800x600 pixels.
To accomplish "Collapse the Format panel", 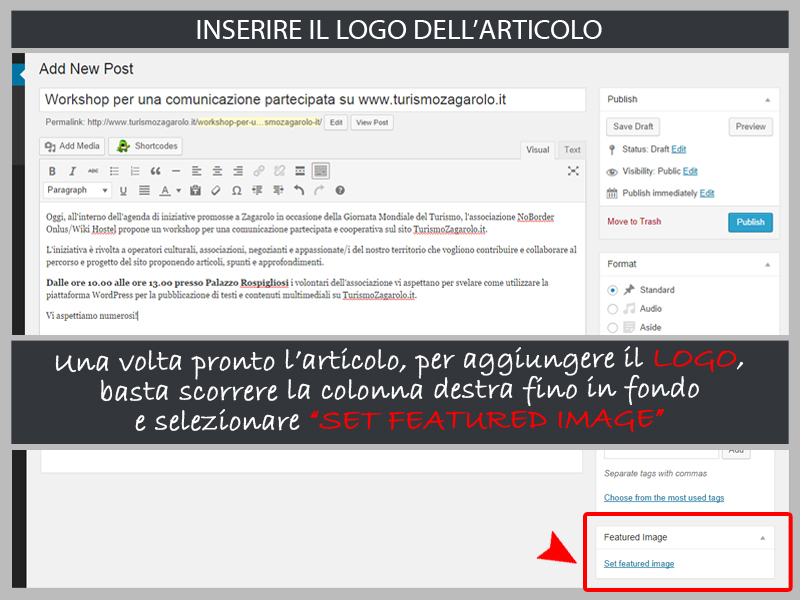I will pyautogui.click(x=767, y=265).
